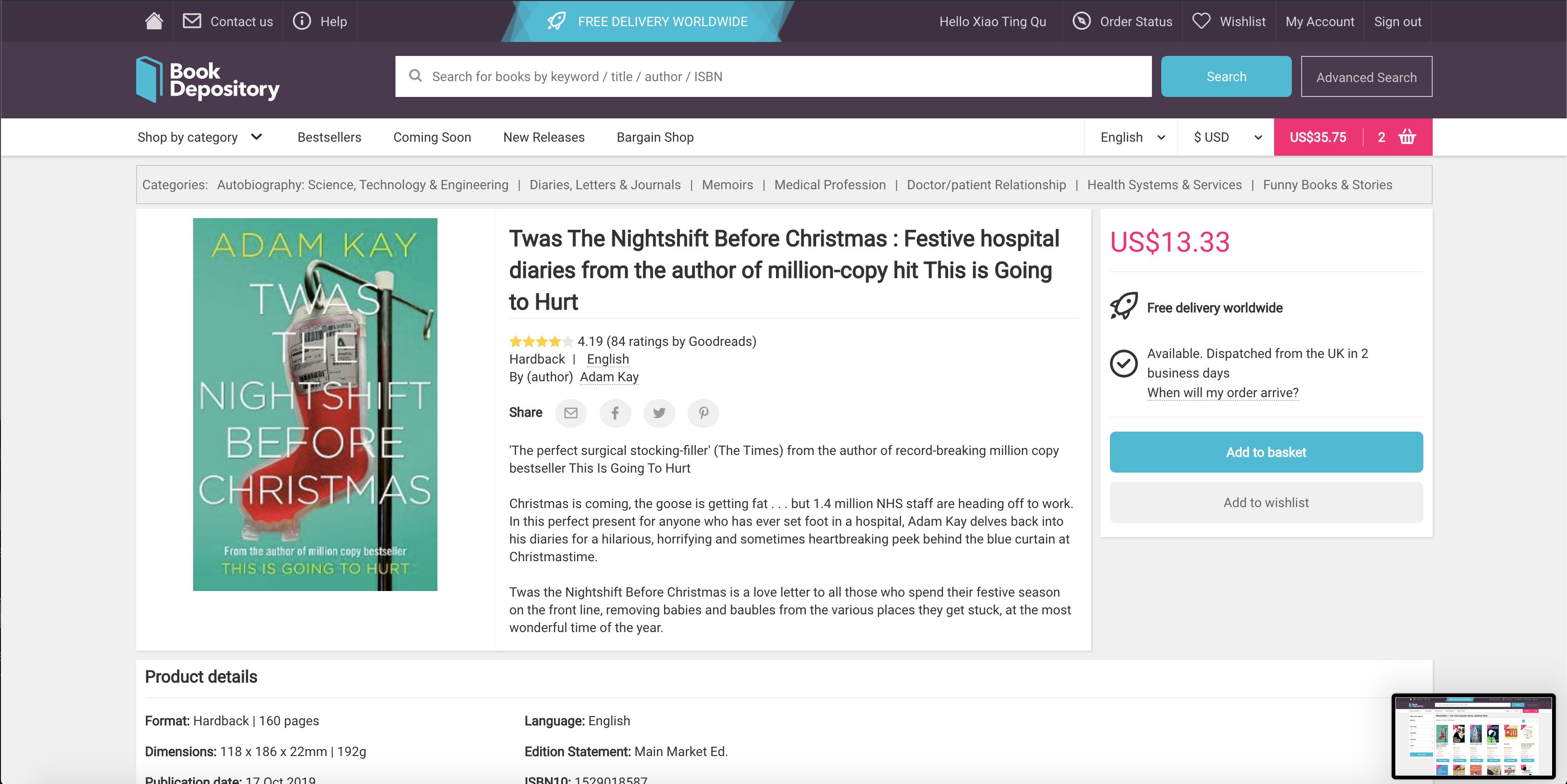The width and height of the screenshot is (1567, 784).
Task: Click 'Hello Xiao Ting Qu' greeting
Action: [x=992, y=22]
